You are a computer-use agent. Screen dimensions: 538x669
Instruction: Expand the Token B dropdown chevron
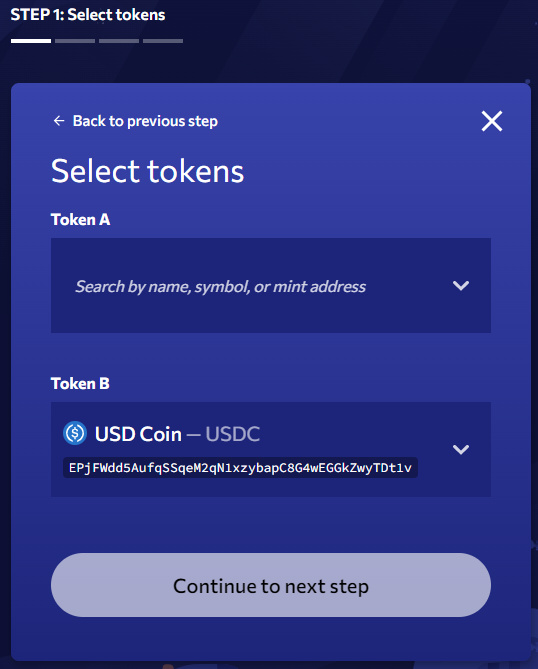click(x=461, y=449)
